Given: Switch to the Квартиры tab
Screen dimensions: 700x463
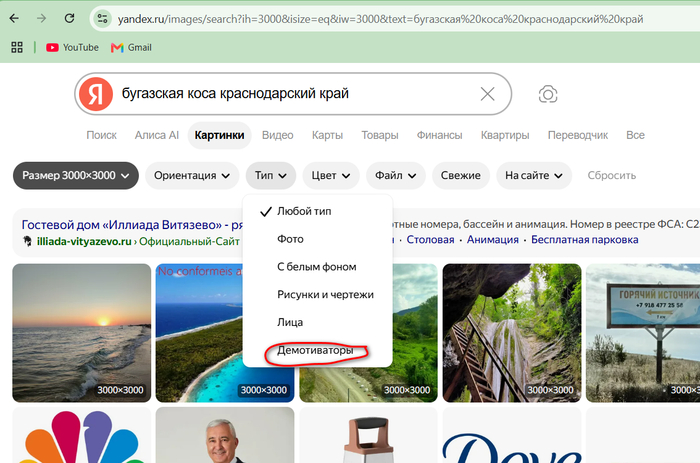Looking at the screenshot, I should [505, 135].
